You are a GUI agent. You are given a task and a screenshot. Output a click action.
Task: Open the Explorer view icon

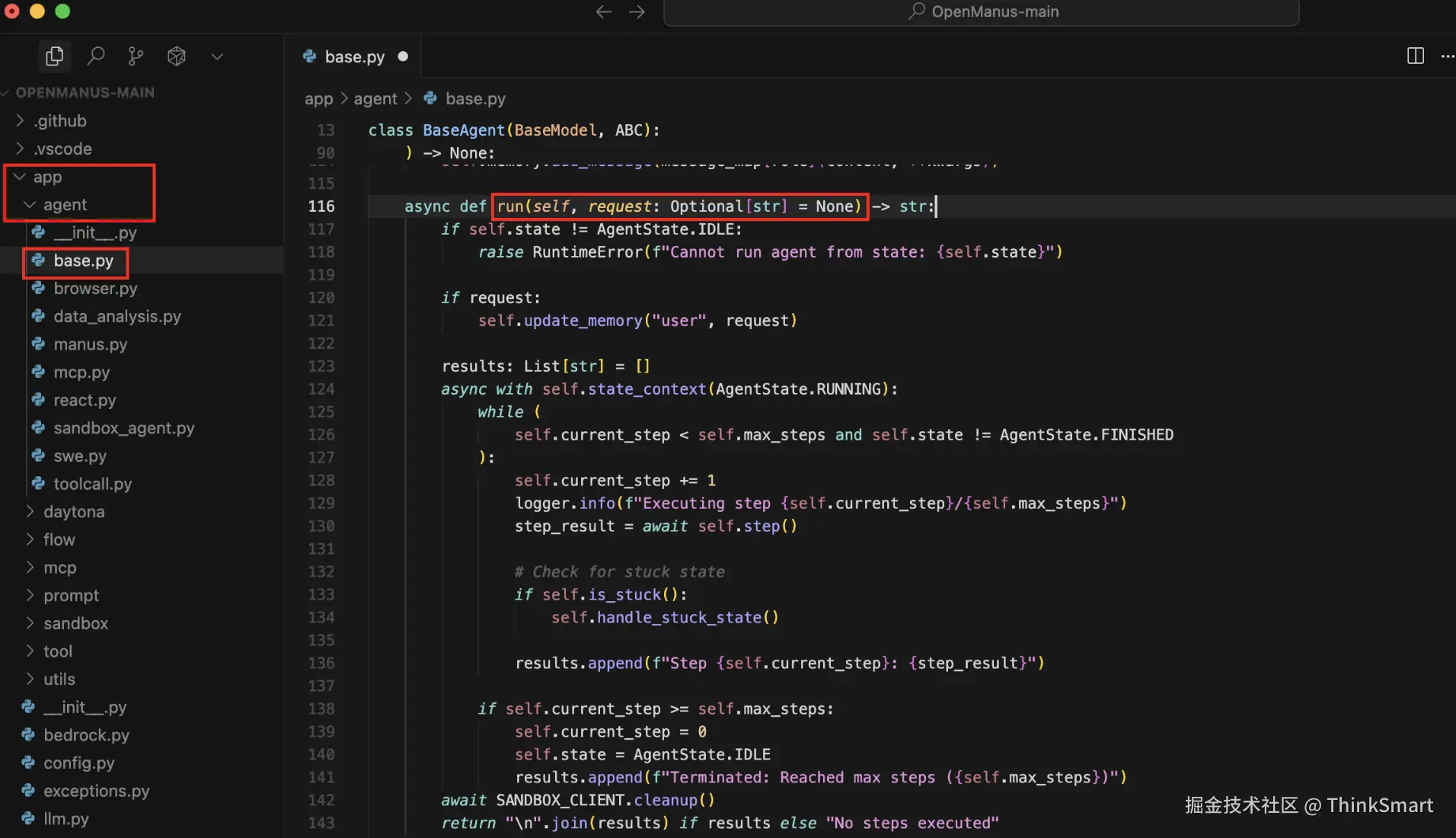54,56
